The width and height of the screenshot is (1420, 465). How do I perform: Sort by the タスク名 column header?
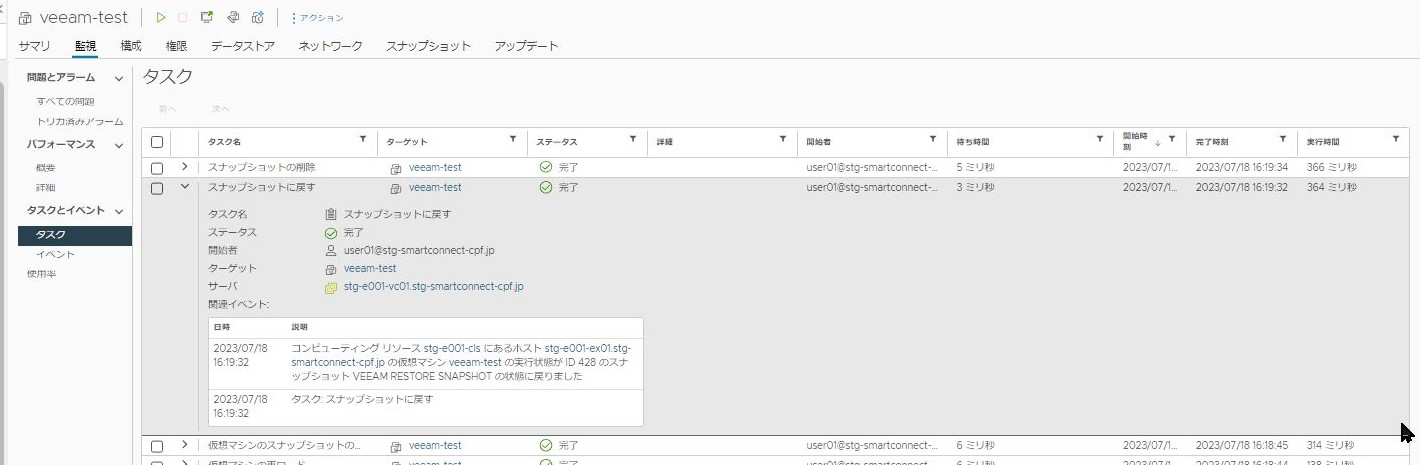tap(225, 142)
